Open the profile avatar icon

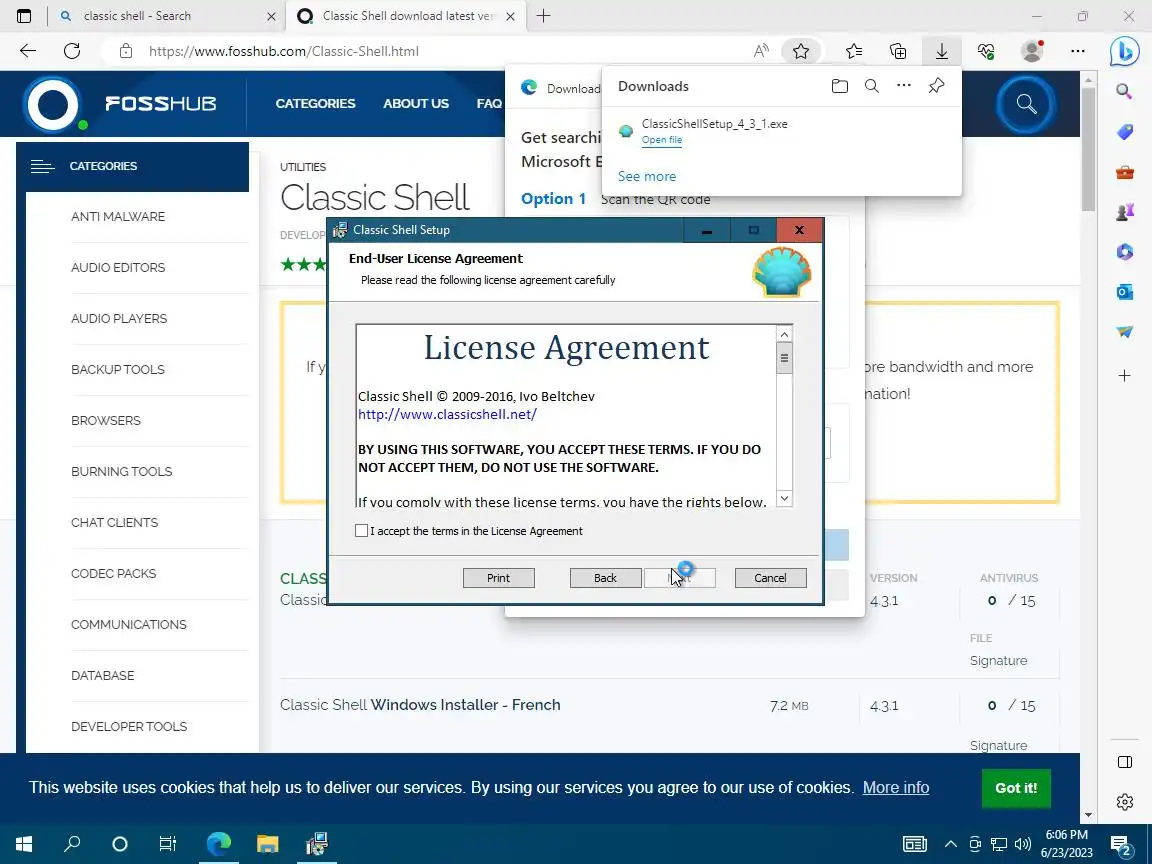coord(1032,51)
